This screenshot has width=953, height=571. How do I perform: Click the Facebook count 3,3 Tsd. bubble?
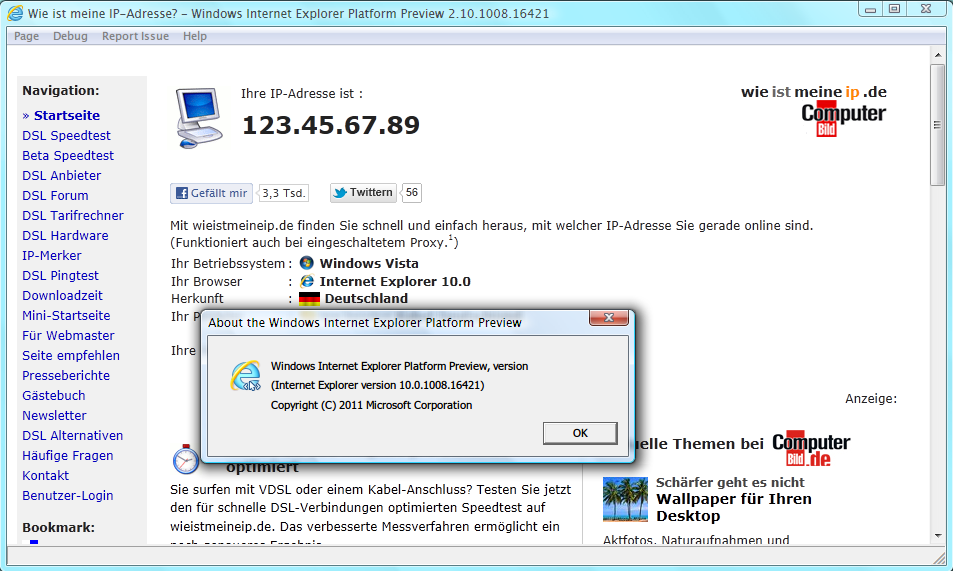click(x=283, y=193)
